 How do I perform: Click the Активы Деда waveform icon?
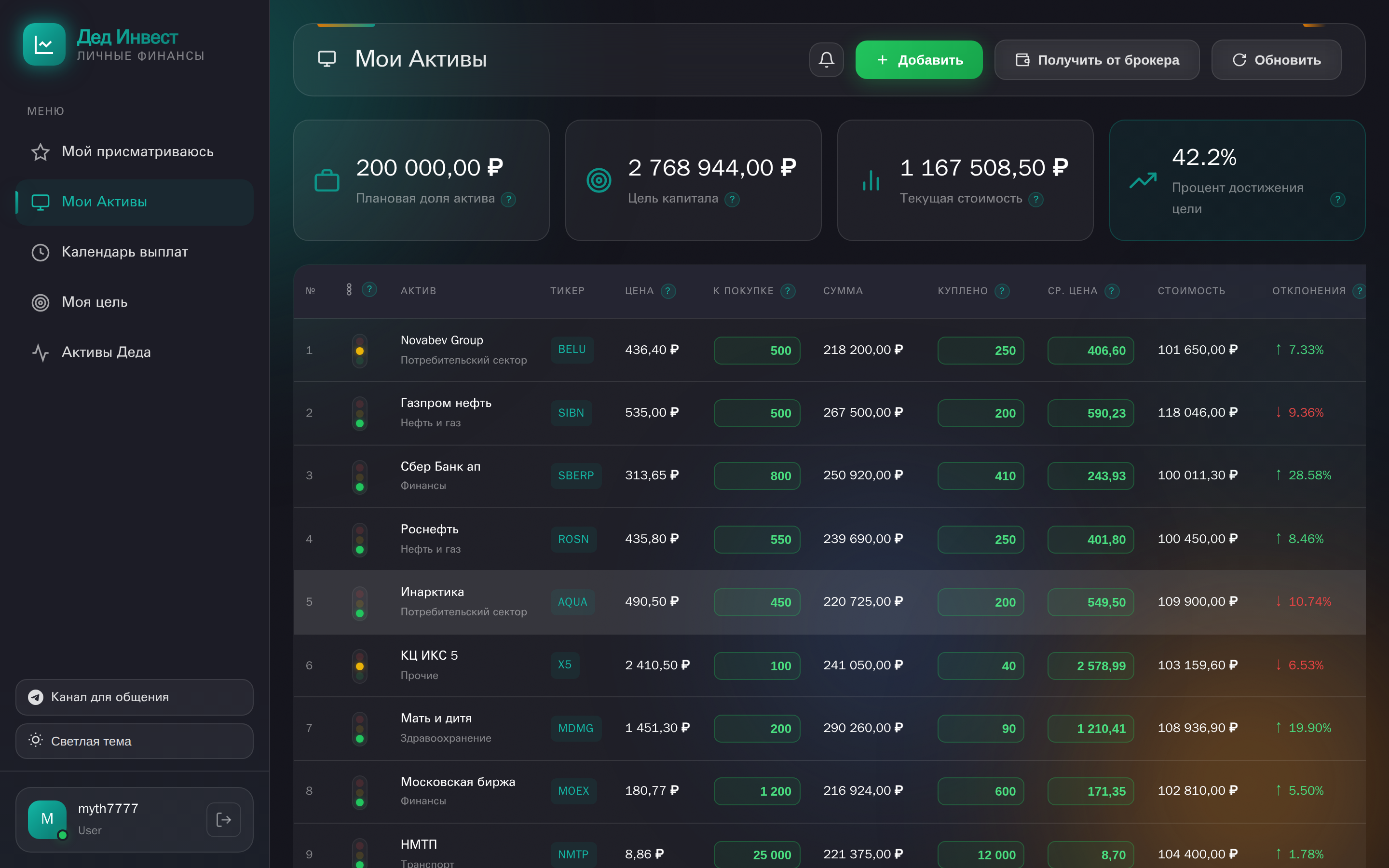point(40,352)
